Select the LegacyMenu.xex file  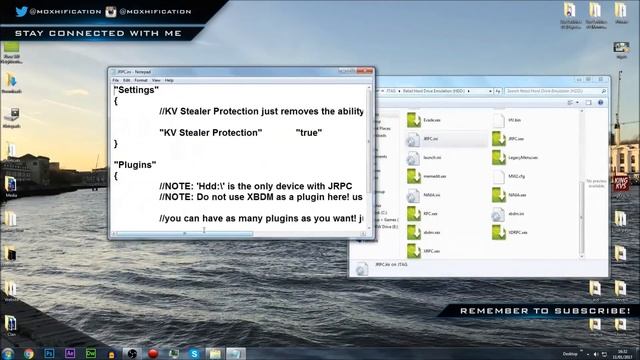coord(515,158)
